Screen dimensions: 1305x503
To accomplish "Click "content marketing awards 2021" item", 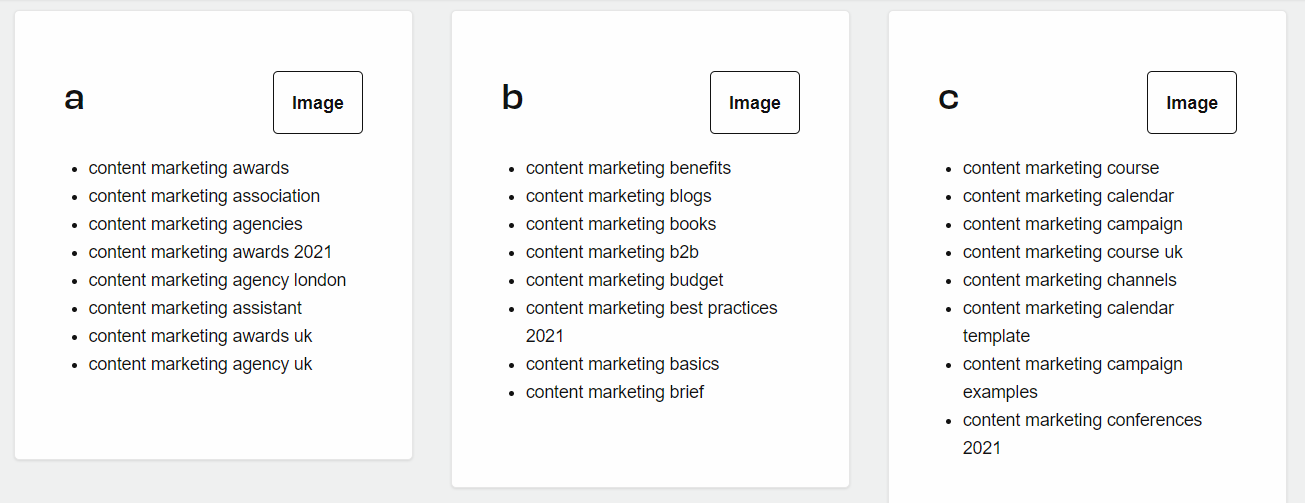I will (x=210, y=252).
